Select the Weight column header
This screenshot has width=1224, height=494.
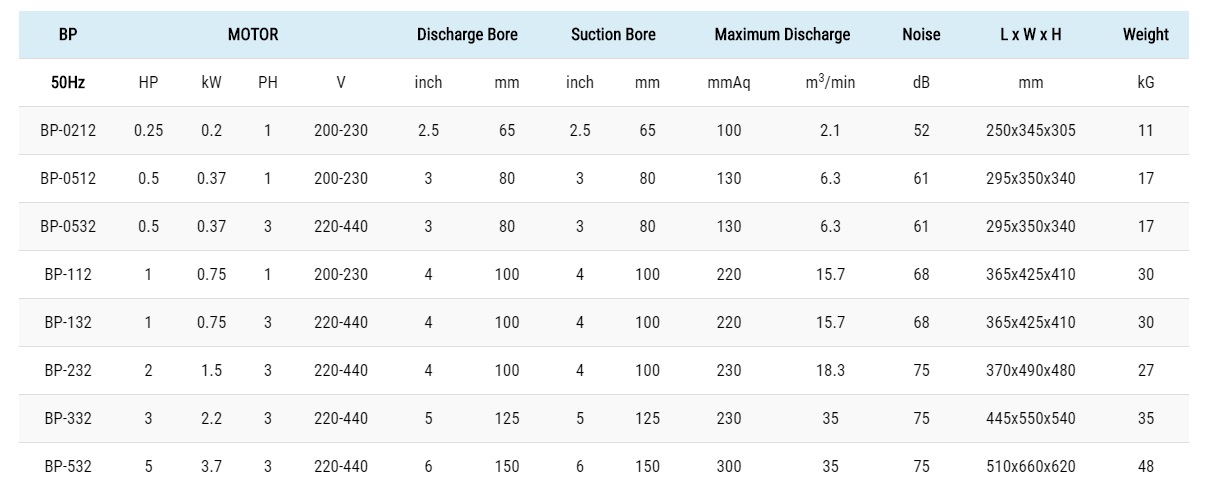[x=1145, y=34]
